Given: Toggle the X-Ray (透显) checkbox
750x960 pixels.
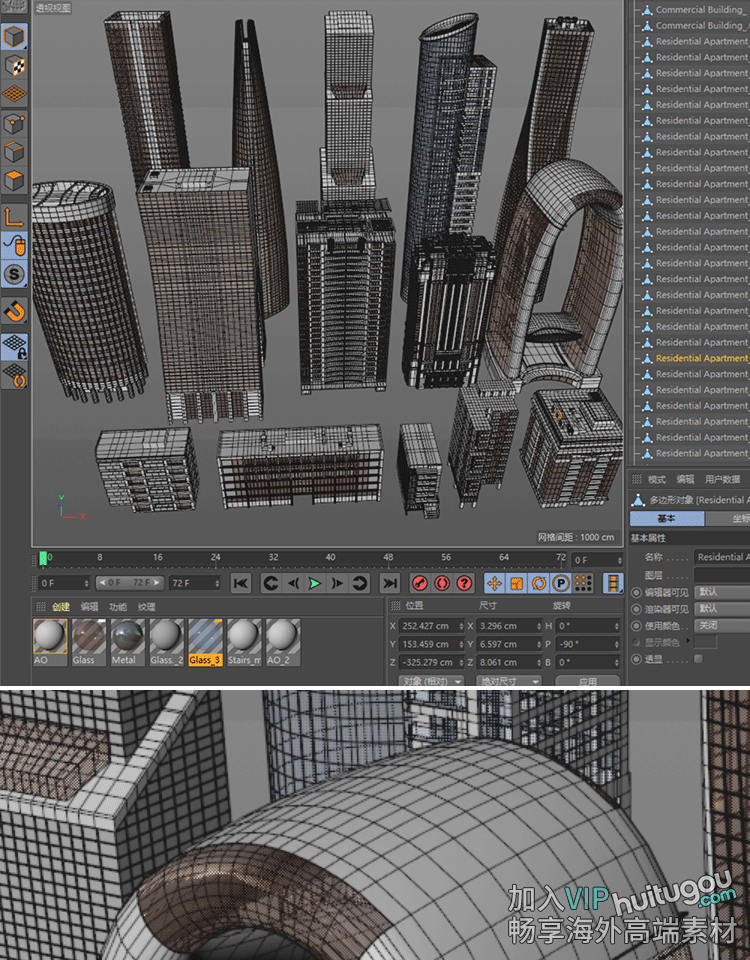Looking at the screenshot, I should click(x=698, y=659).
